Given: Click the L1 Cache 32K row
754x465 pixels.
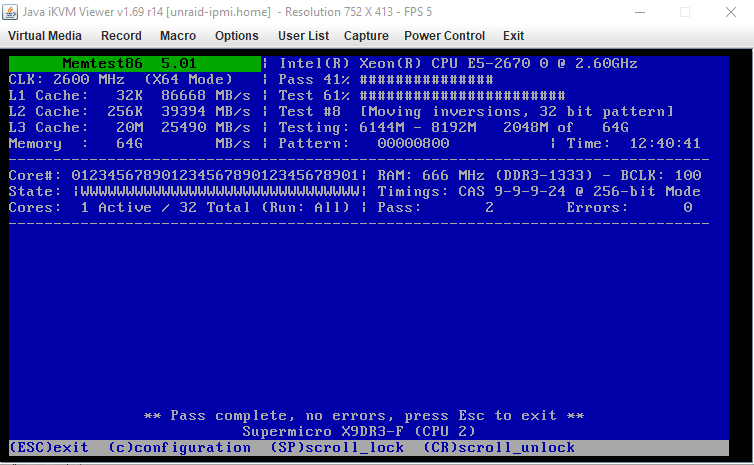Looking at the screenshot, I should pyautogui.click(x=130, y=95).
